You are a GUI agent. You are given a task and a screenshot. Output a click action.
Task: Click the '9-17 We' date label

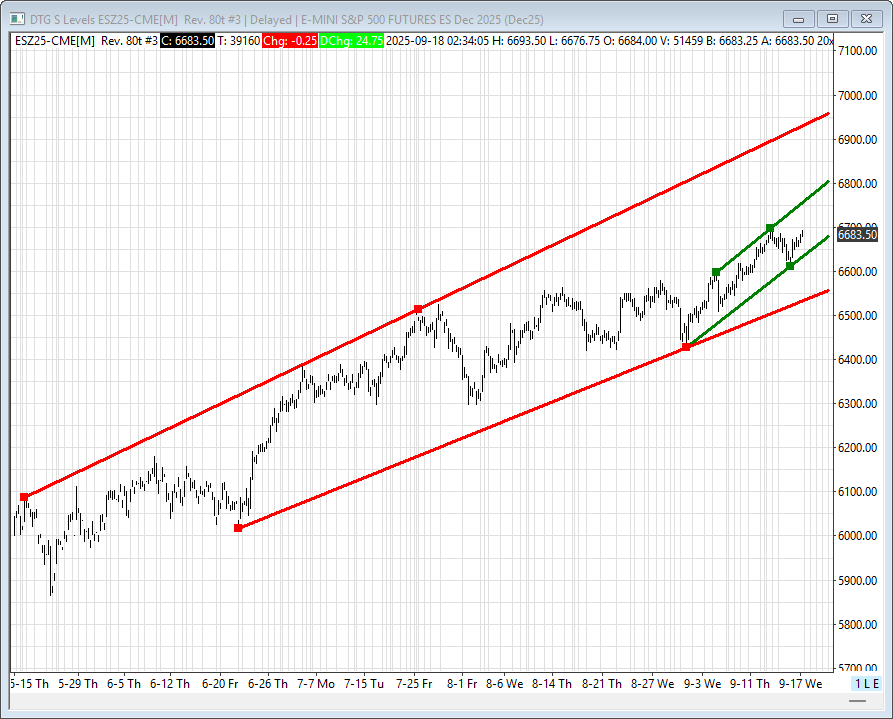click(x=800, y=684)
